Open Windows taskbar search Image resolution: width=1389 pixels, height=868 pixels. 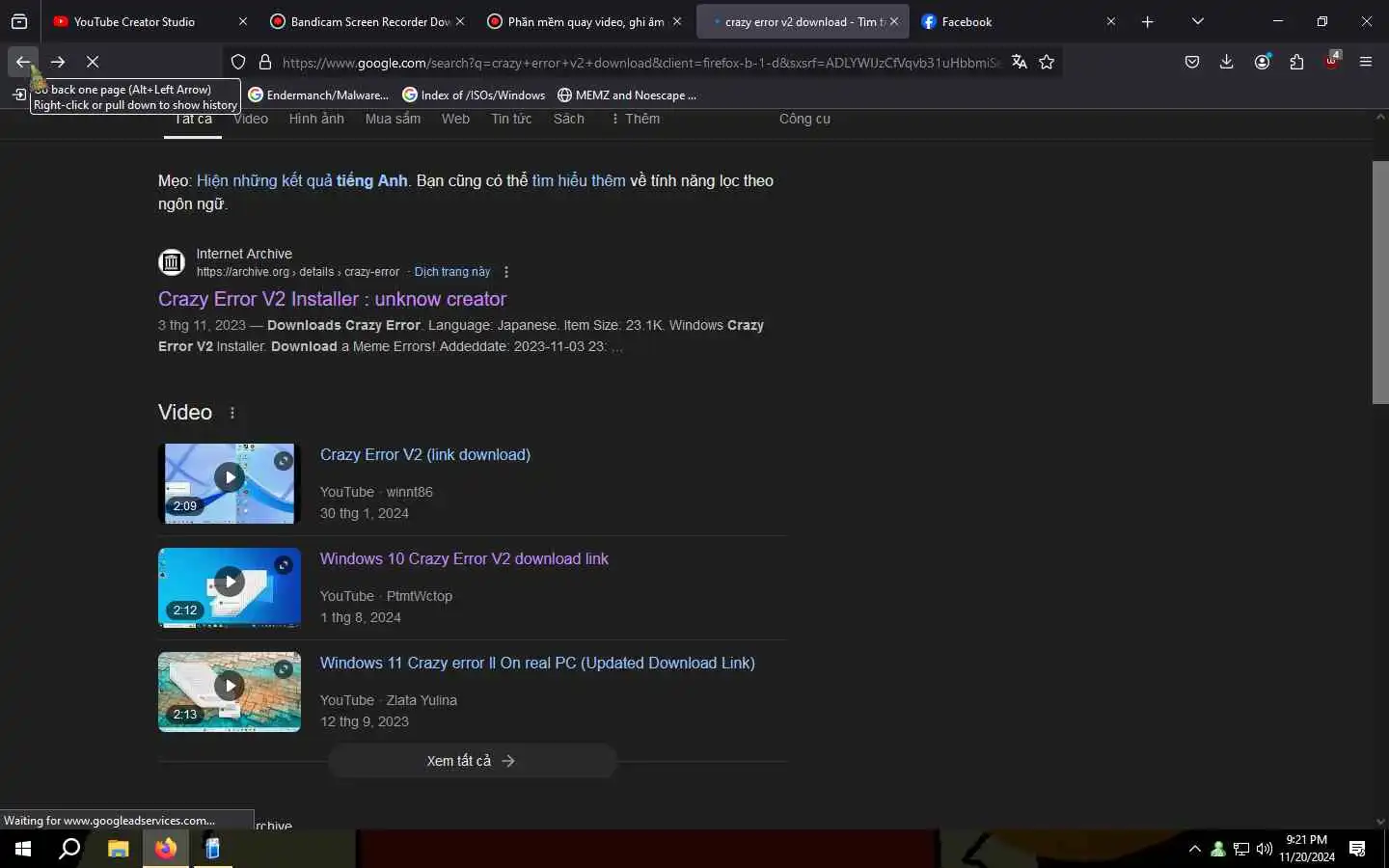click(x=69, y=849)
